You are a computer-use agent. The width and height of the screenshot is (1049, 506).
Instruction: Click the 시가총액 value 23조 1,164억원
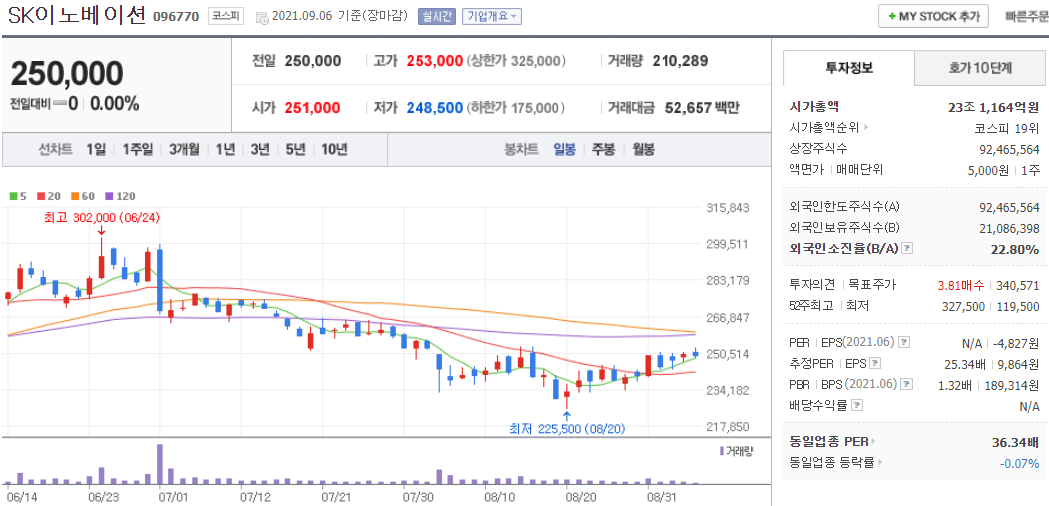point(993,106)
